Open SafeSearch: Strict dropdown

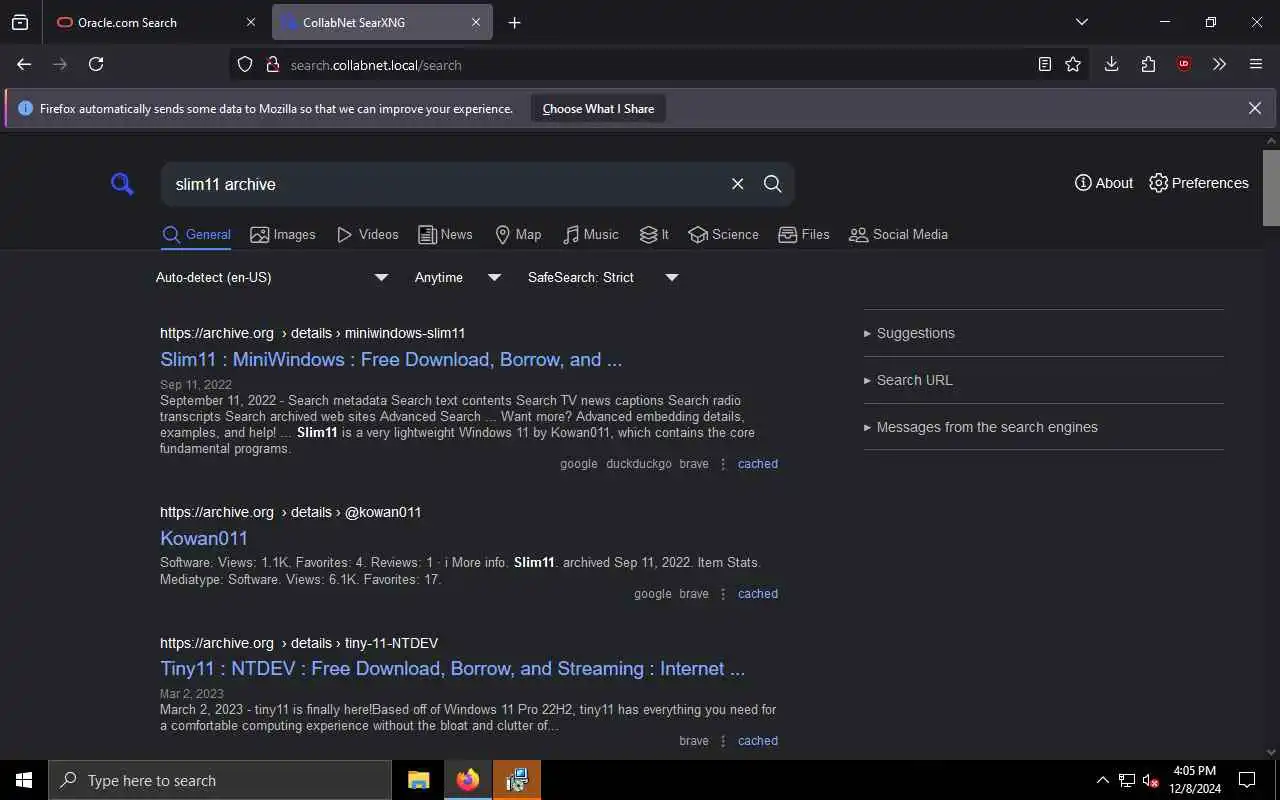(x=603, y=277)
